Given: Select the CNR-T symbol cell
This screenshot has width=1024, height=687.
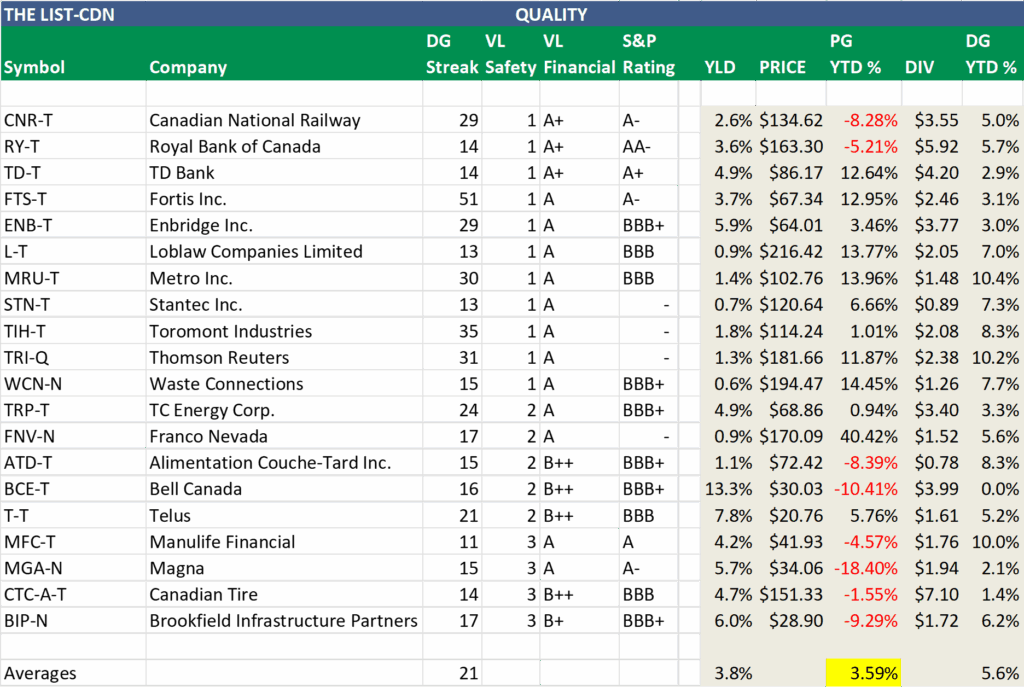Looking at the screenshot, I should [x=74, y=120].
